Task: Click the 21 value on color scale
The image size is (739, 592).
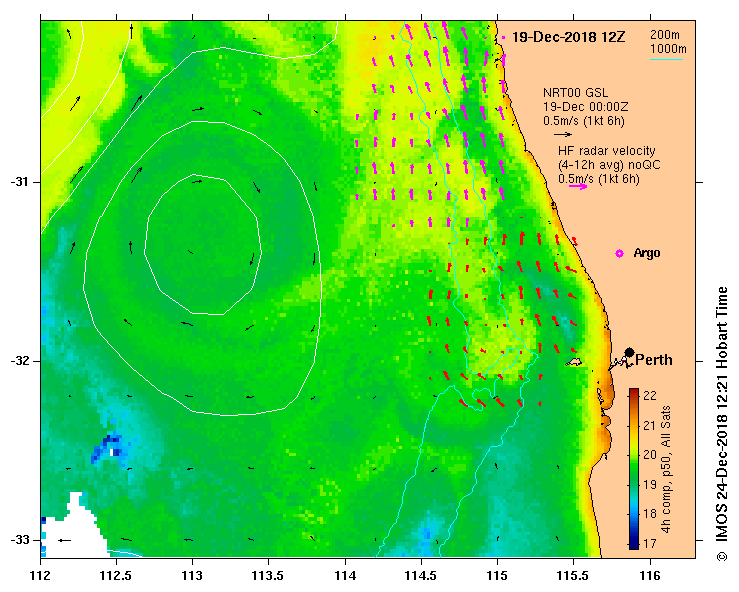Action: click(x=649, y=426)
